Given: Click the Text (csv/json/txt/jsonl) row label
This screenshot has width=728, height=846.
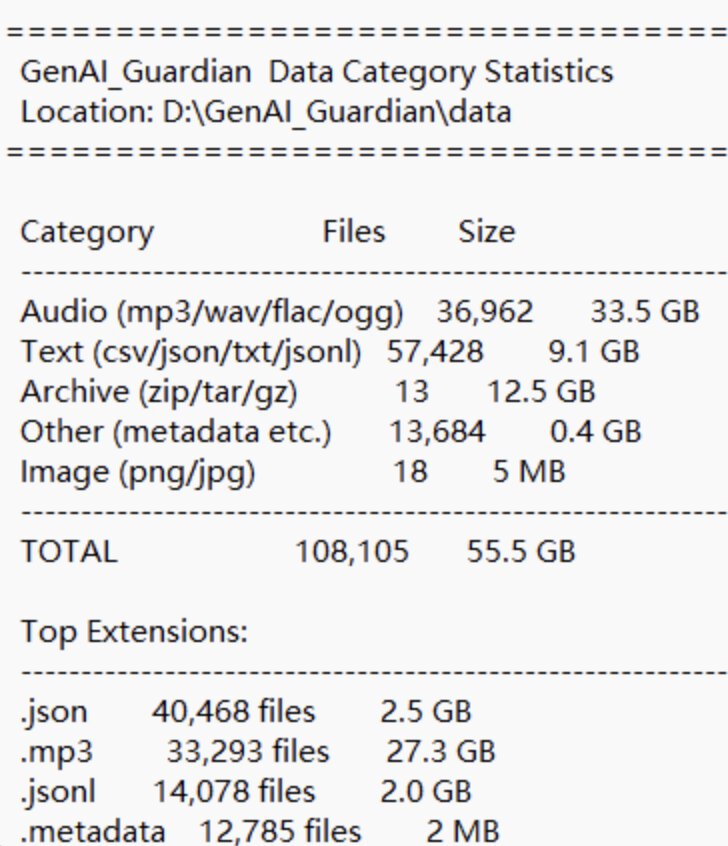Looking at the screenshot, I should coord(190,352).
